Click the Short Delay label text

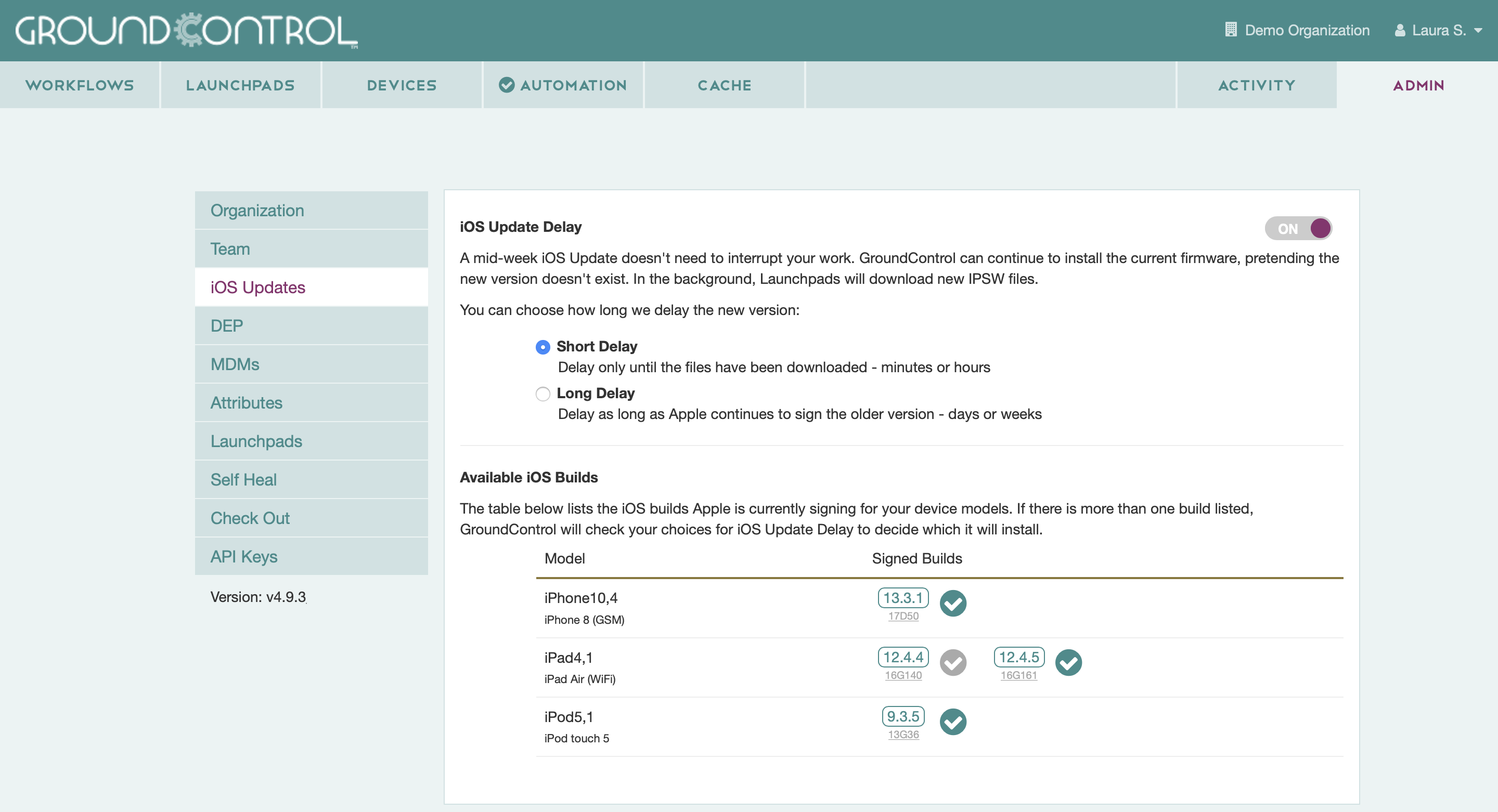click(x=597, y=346)
